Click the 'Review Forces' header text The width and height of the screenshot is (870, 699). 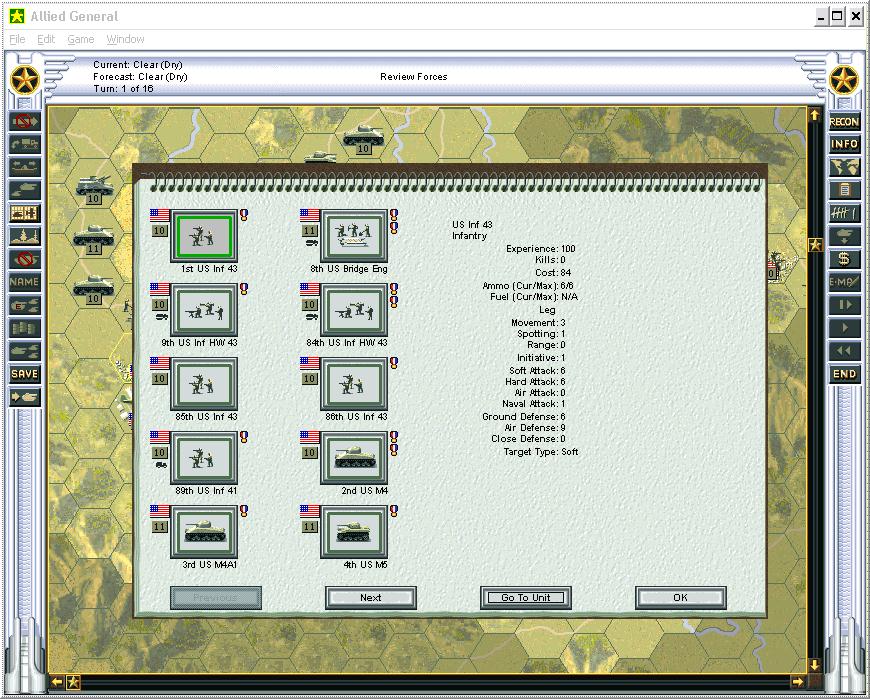414,77
